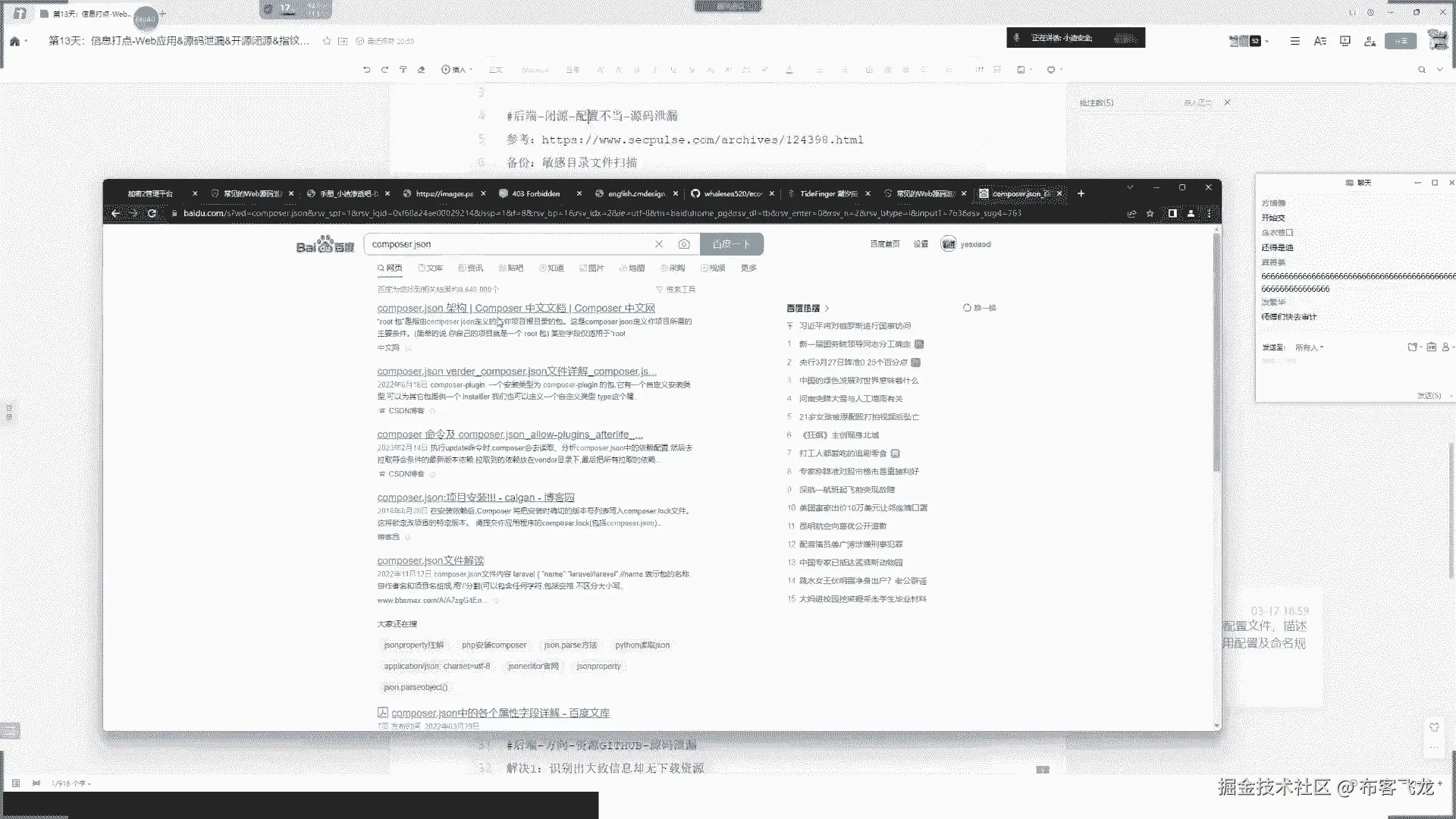Open a new browser tab

point(1081,193)
